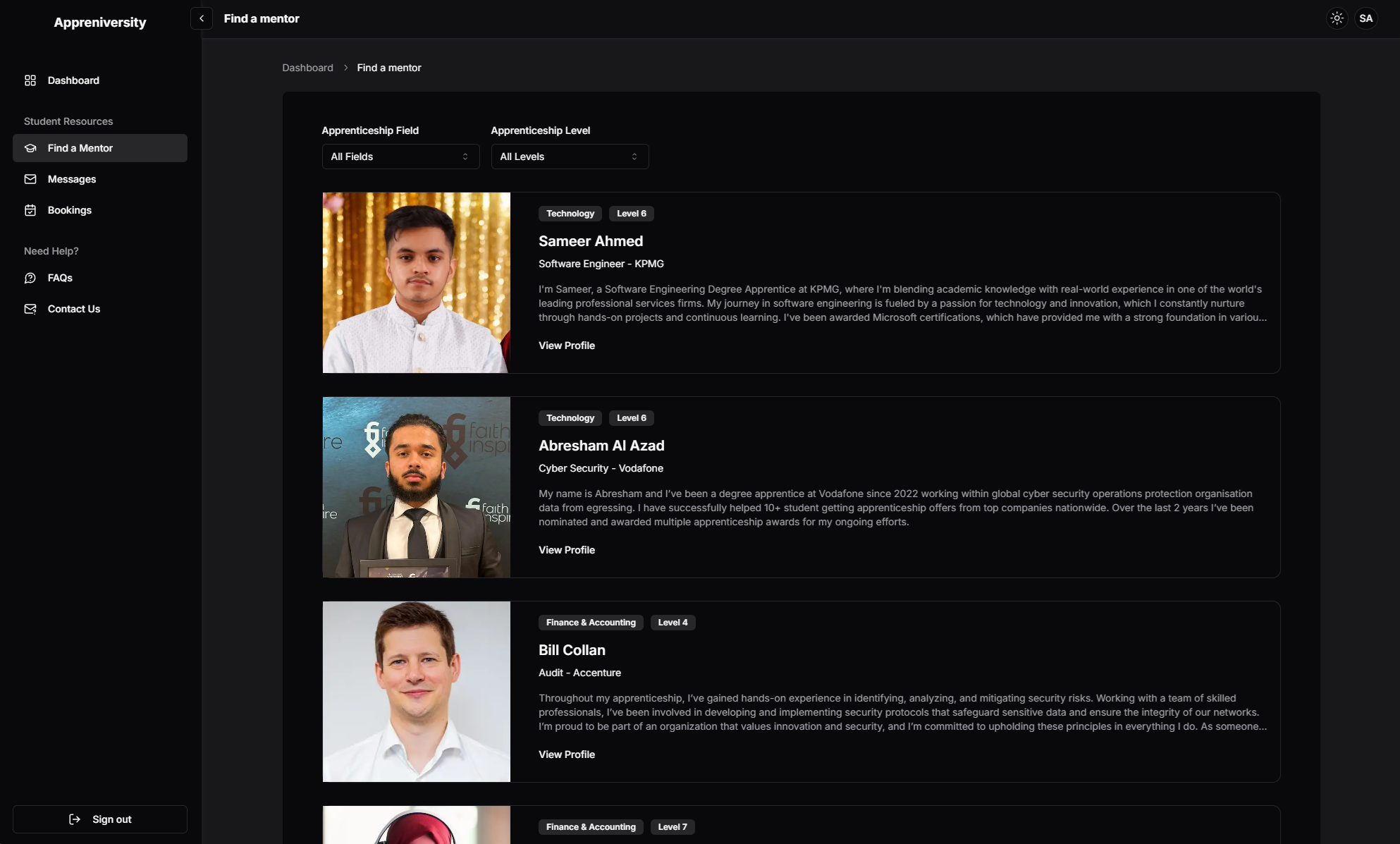Click the Level 6 tag on Sameer Ahmed's card
Screen dimensions: 1400x844
(x=632, y=214)
